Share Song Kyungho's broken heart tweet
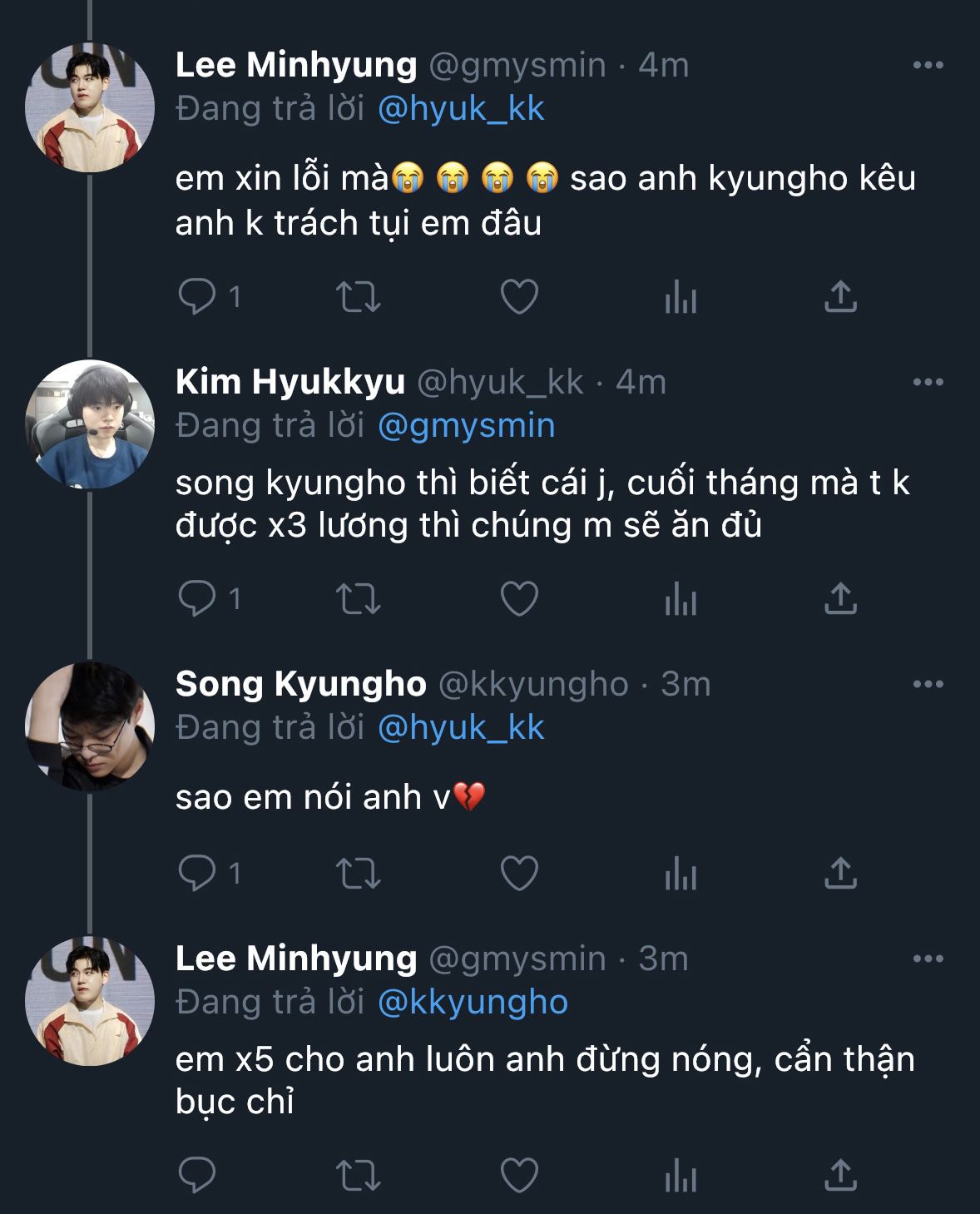Screen dimensions: 980x1214 pos(840,873)
